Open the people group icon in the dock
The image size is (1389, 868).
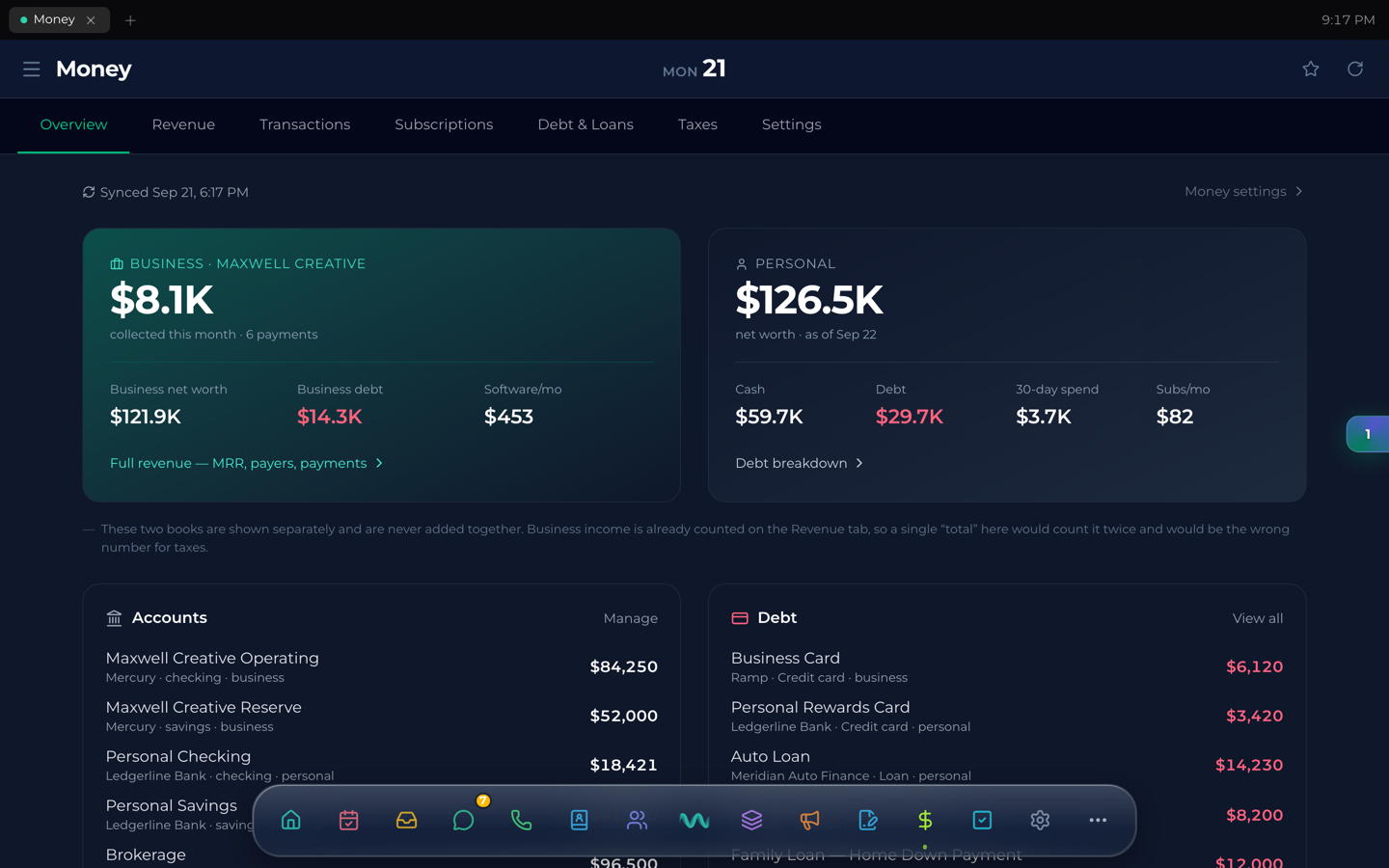click(x=637, y=820)
